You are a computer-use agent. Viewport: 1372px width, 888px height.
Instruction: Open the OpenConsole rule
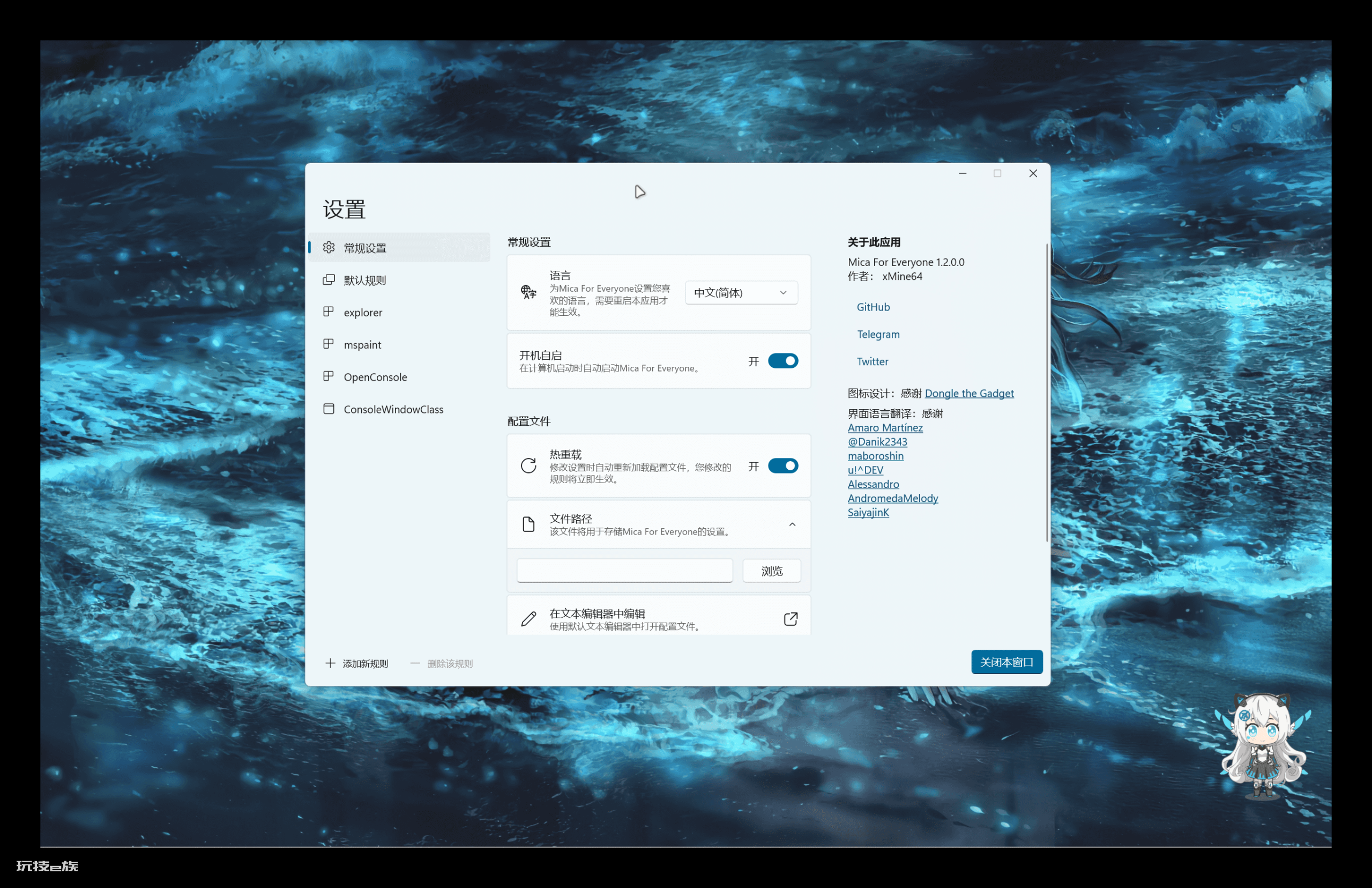pyautogui.click(x=399, y=376)
